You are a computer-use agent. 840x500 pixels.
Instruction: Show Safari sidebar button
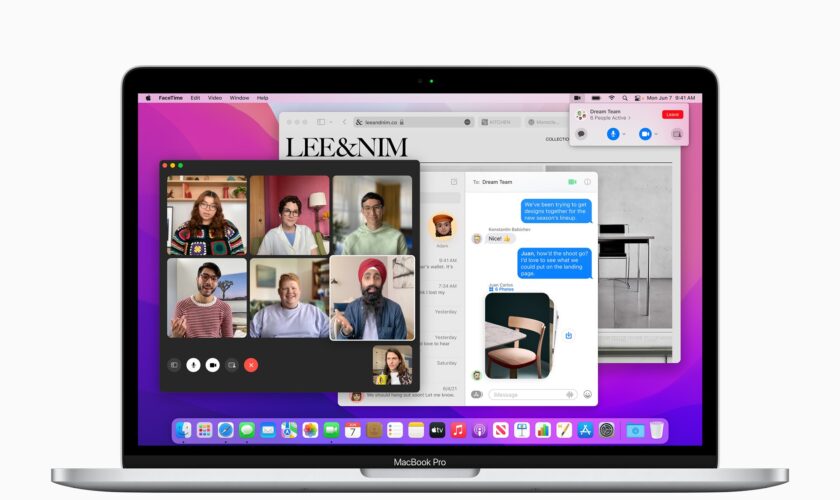[x=321, y=122]
